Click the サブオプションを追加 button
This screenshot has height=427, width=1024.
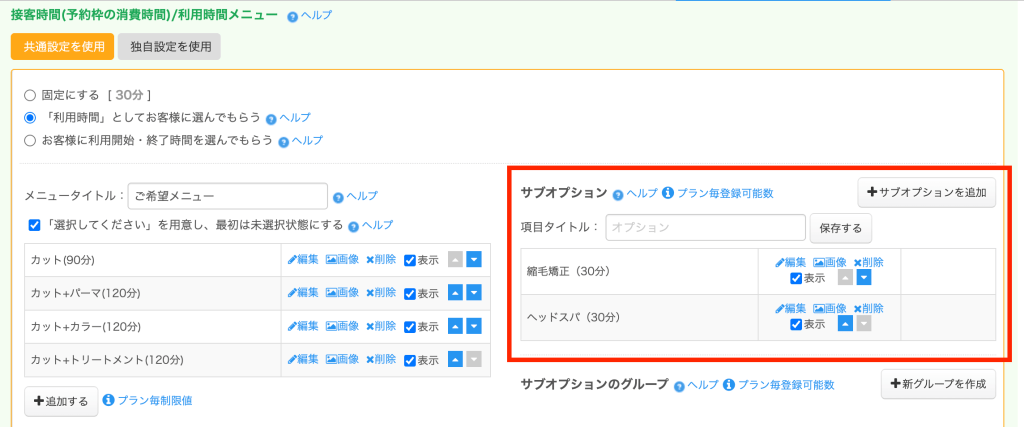(x=926, y=192)
